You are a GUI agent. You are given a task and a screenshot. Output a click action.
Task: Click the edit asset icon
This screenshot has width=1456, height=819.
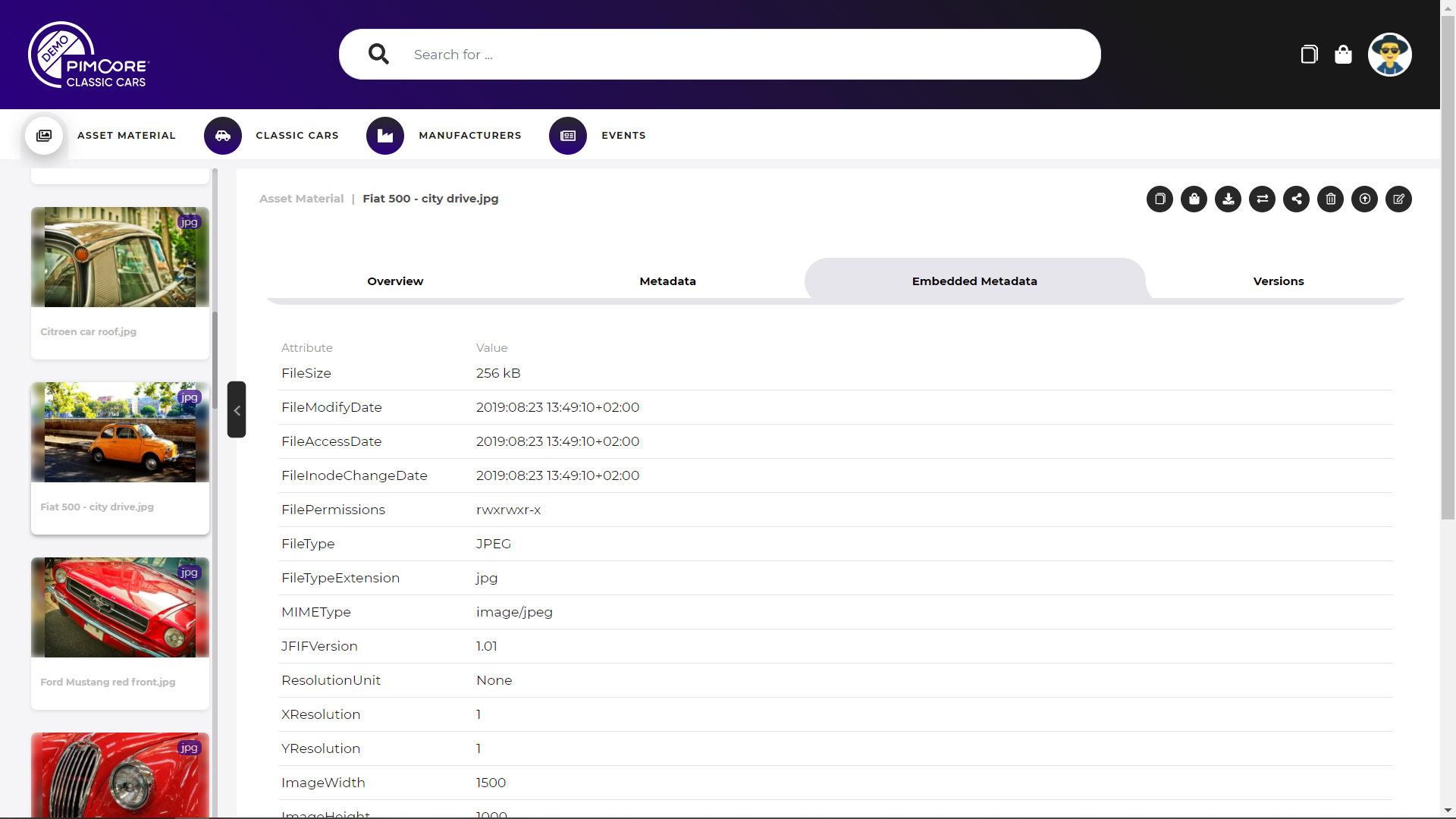pos(1400,199)
